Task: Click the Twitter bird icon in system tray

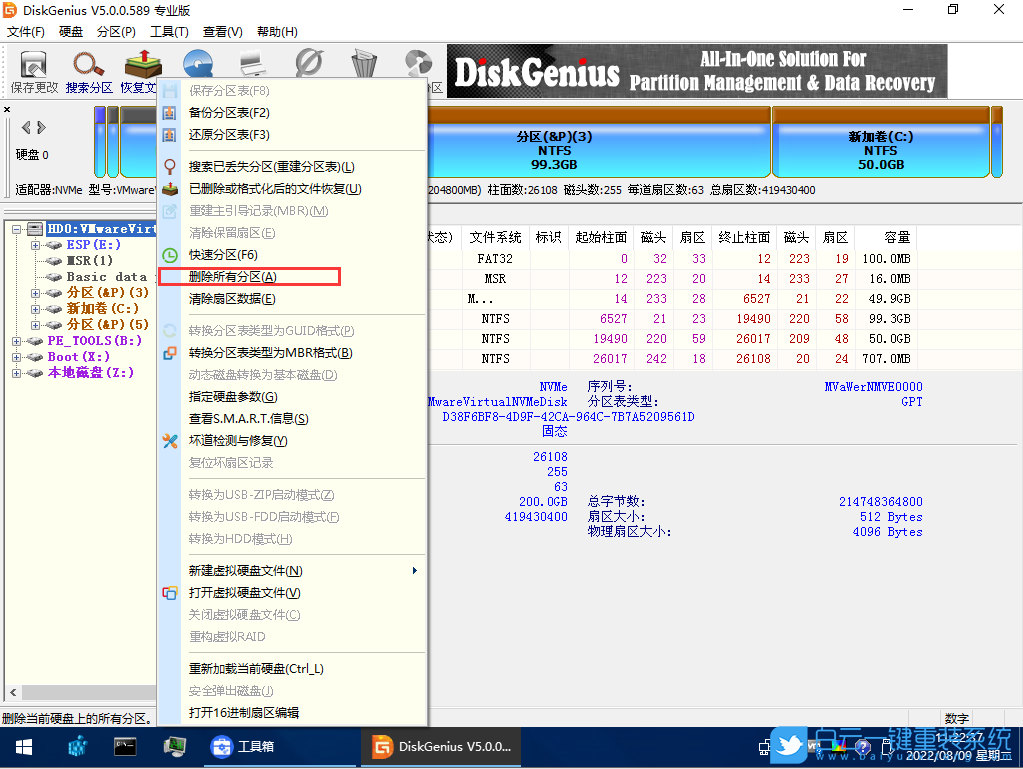Action: 789,745
